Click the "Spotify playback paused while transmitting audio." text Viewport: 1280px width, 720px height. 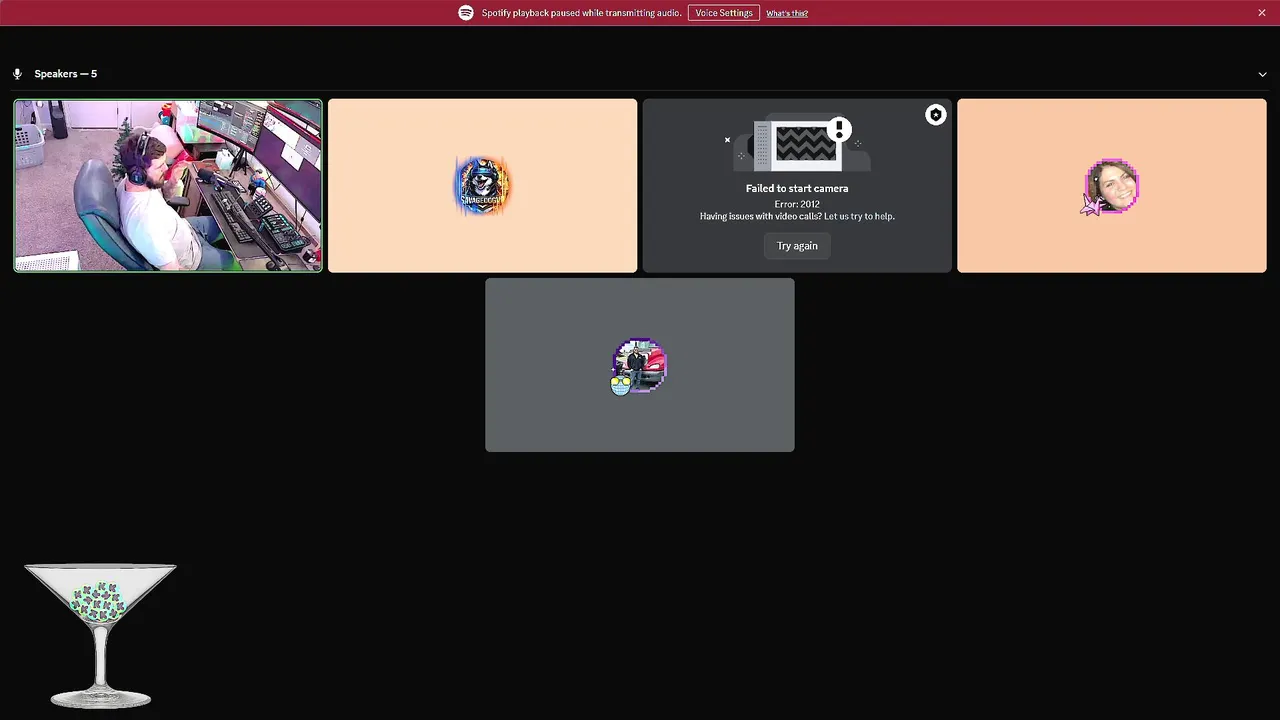(582, 13)
